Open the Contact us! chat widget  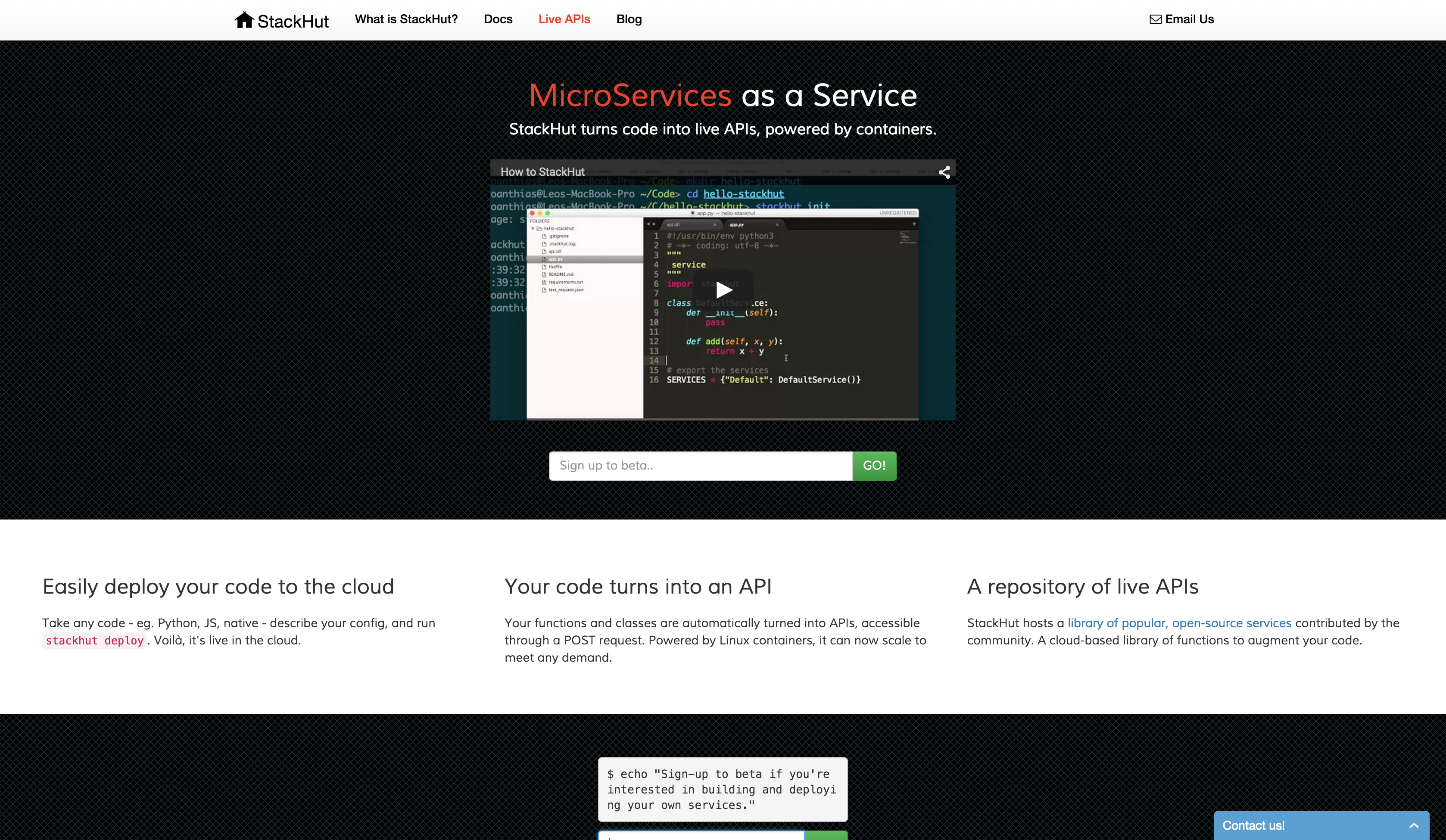(1254, 825)
